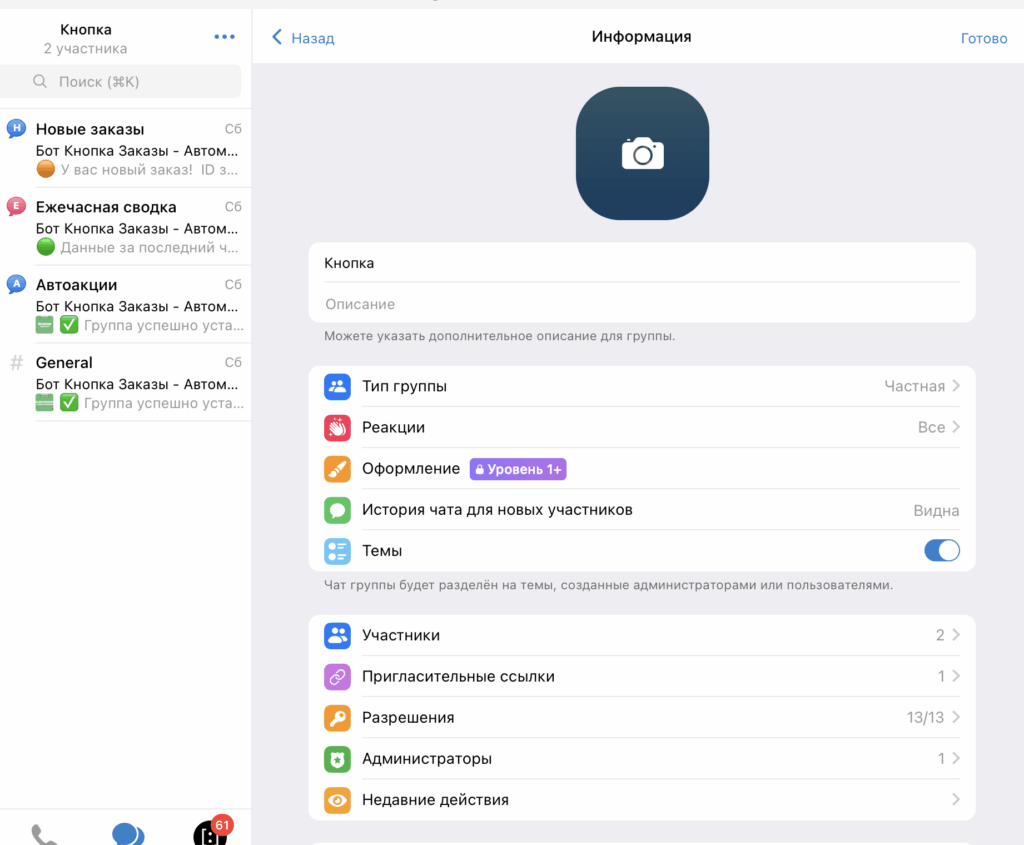This screenshot has height=845, width=1024.
Task: Focus the Поиск search field
Action: coord(121,81)
